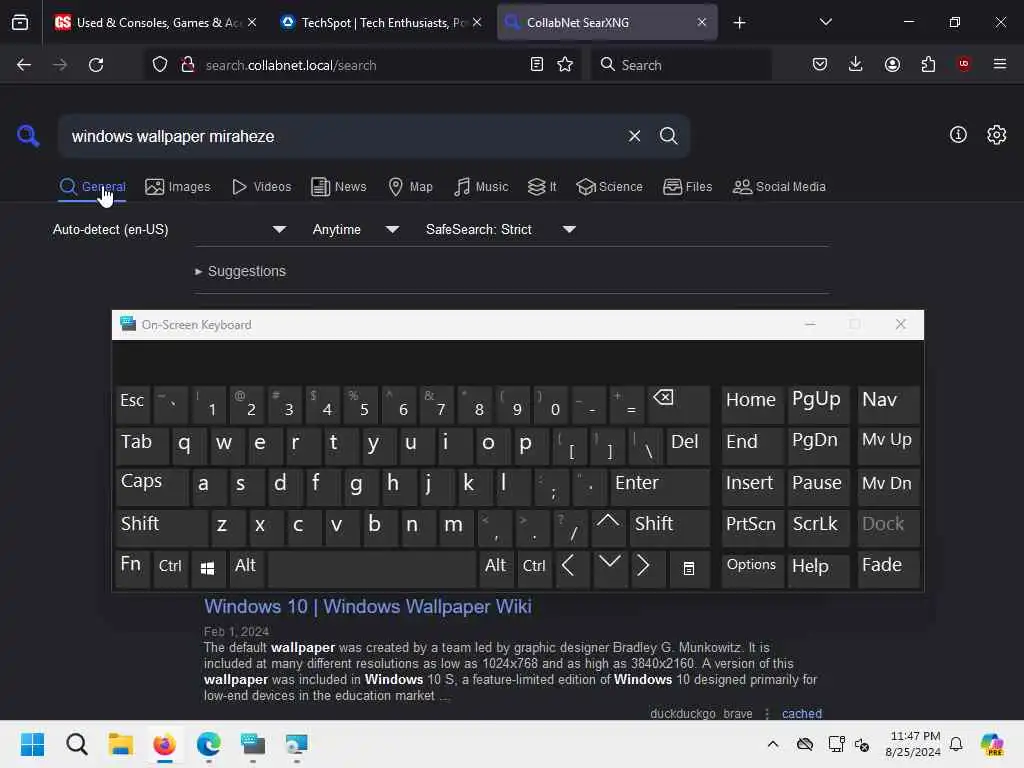Toggle the left Ctrl key
1024x768 pixels.
pyautogui.click(x=170, y=569)
